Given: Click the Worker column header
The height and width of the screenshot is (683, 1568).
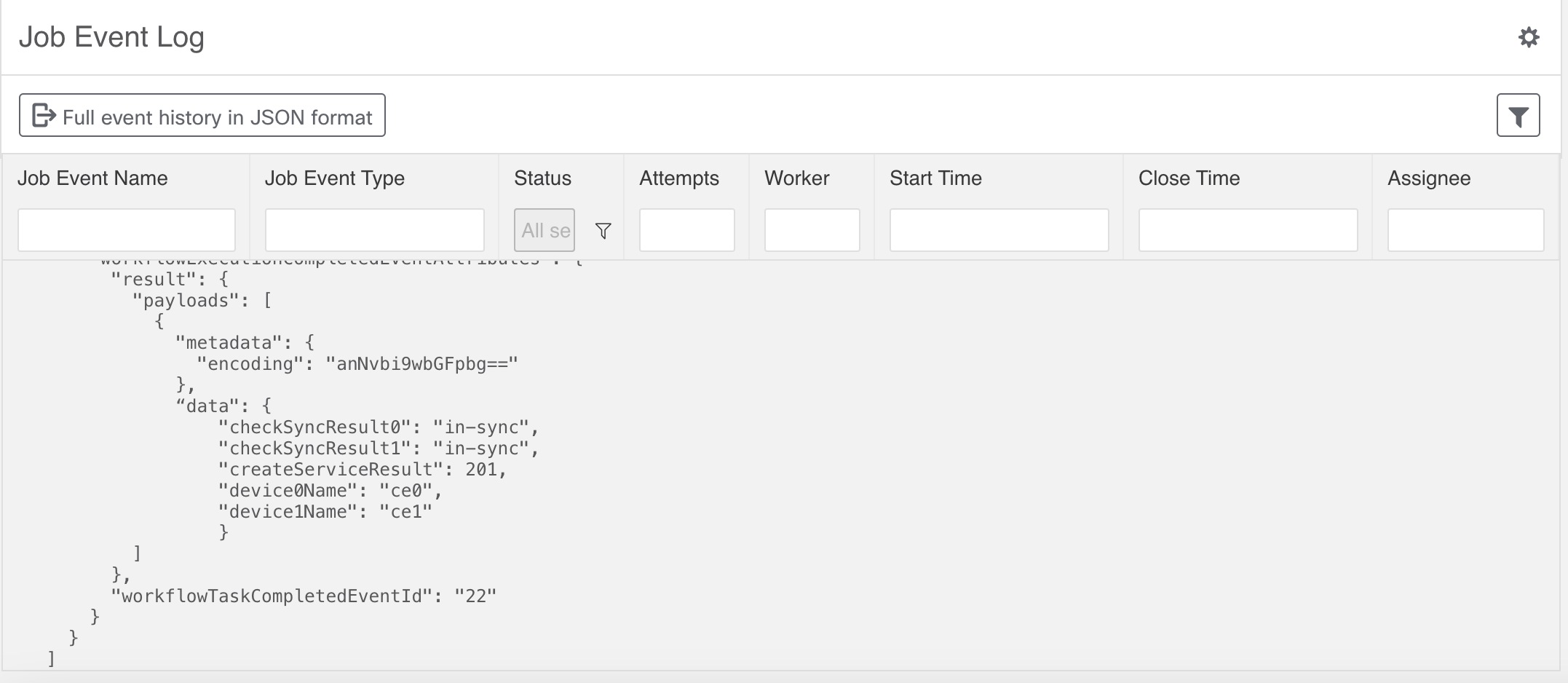Looking at the screenshot, I should tap(796, 178).
